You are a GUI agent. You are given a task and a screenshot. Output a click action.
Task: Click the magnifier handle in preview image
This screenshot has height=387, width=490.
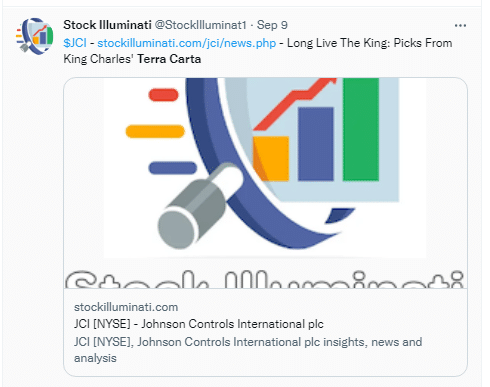[200, 207]
